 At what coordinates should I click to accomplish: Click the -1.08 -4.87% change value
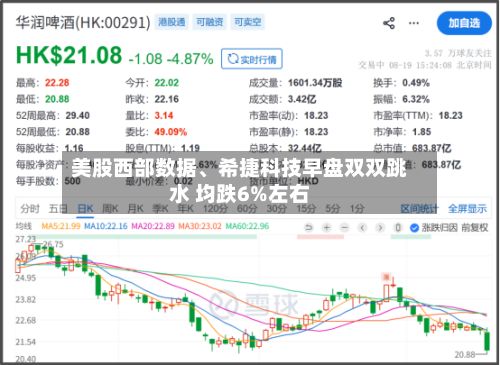171,59
